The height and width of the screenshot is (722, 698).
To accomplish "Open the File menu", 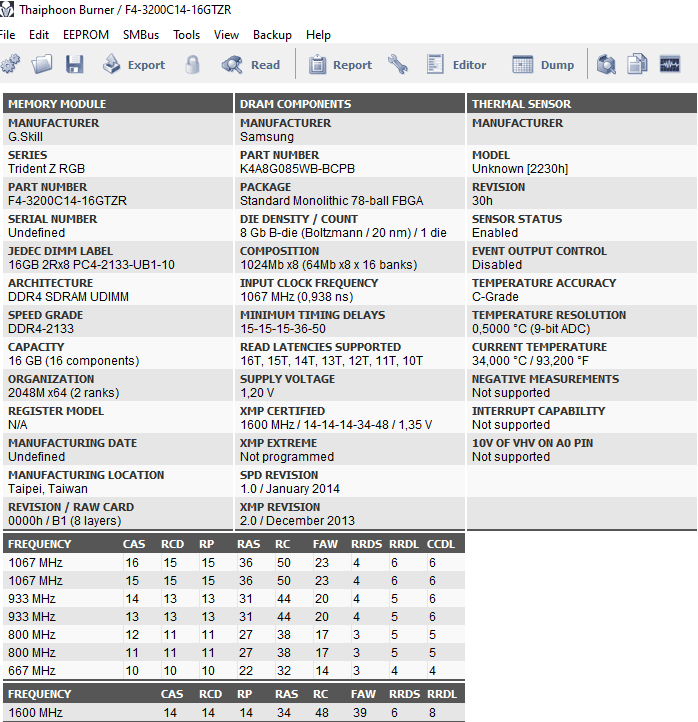I will 7,35.
